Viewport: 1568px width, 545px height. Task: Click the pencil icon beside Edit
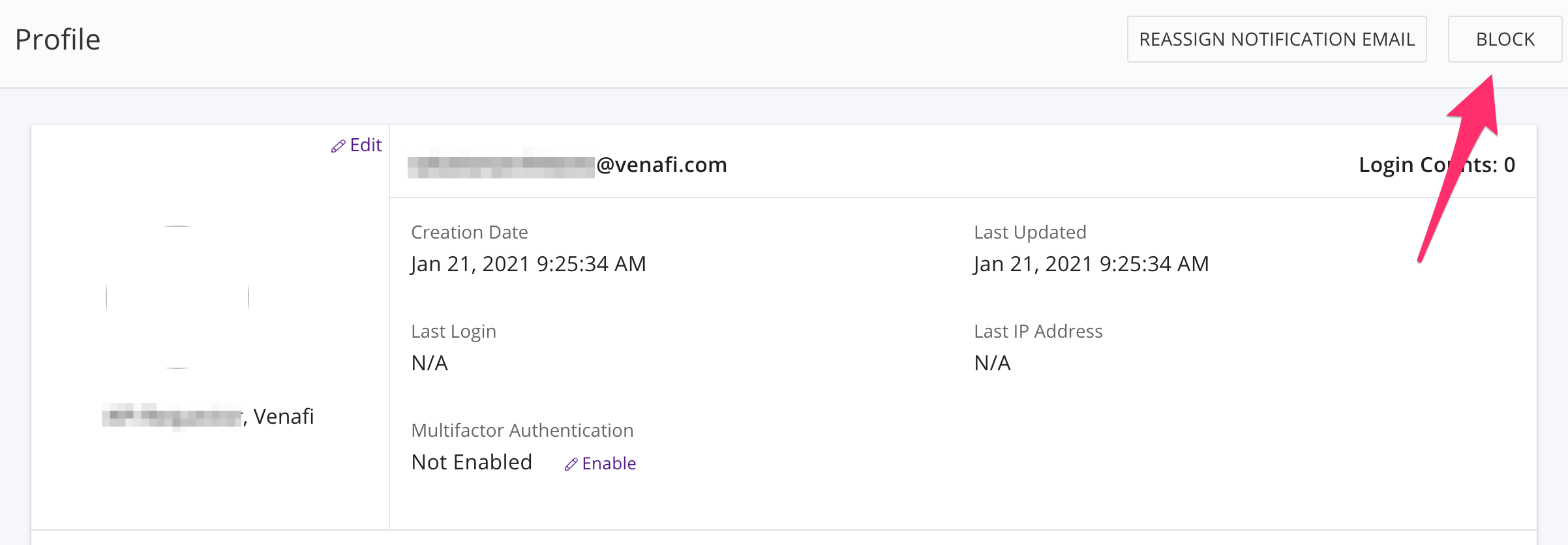[x=338, y=146]
